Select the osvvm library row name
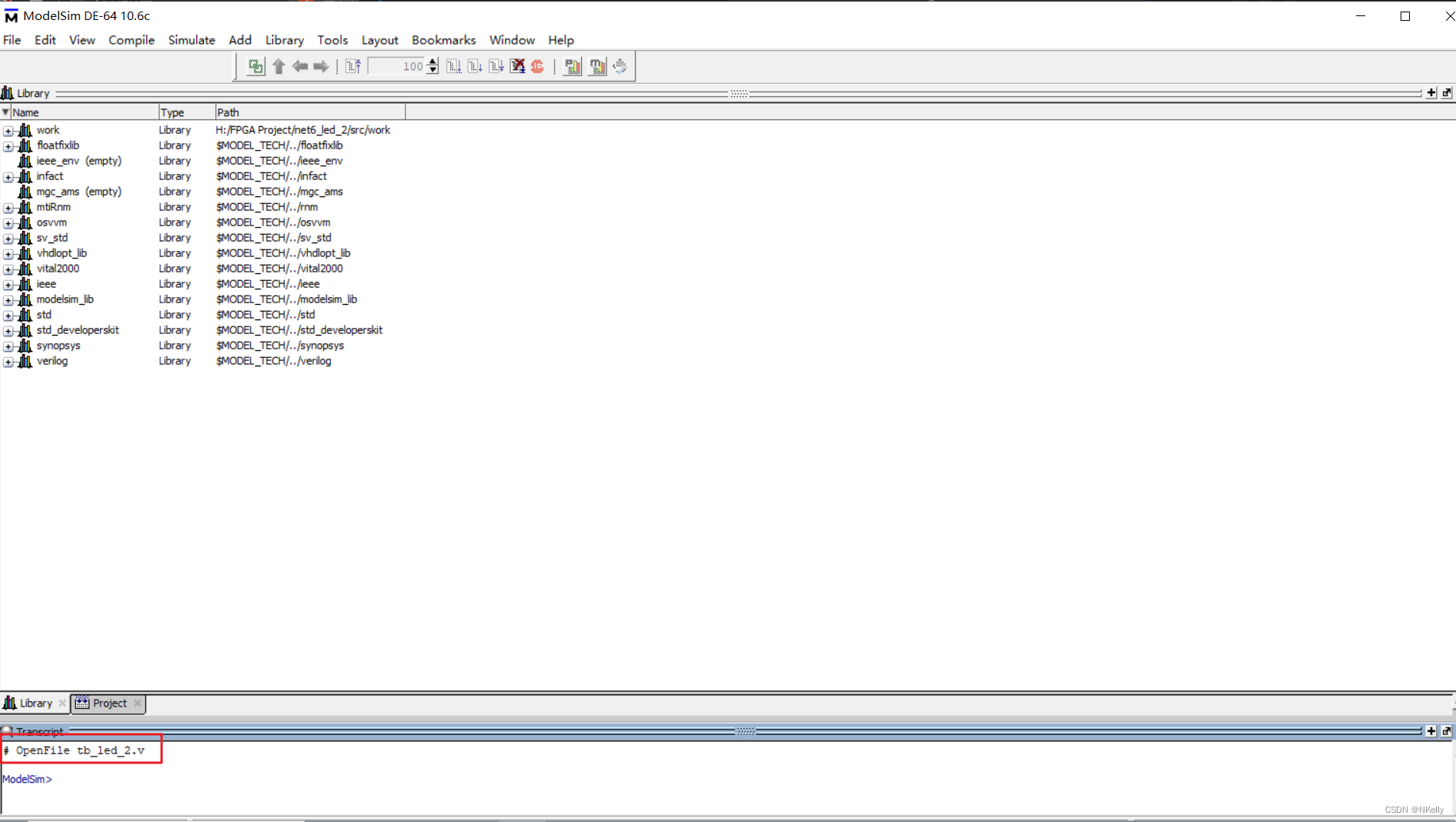1456x822 pixels. click(52, 222)
